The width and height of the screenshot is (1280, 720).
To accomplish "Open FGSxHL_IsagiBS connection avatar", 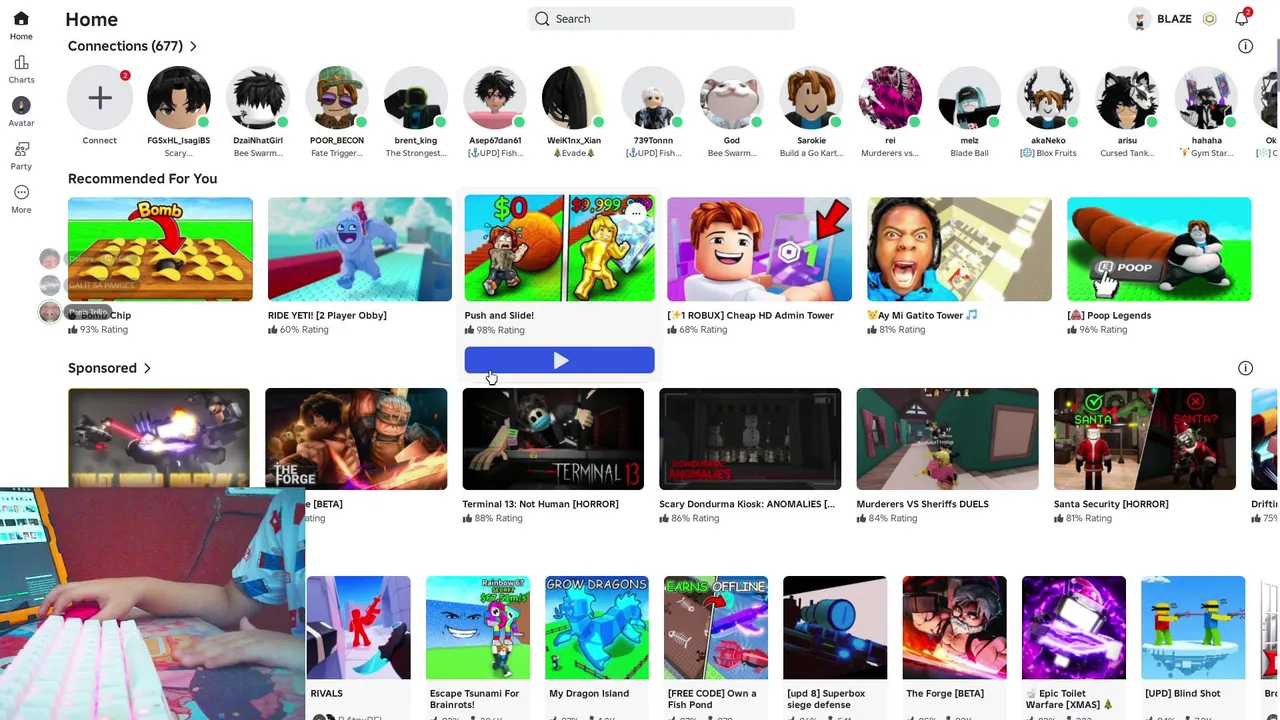I will pos(179,98).
